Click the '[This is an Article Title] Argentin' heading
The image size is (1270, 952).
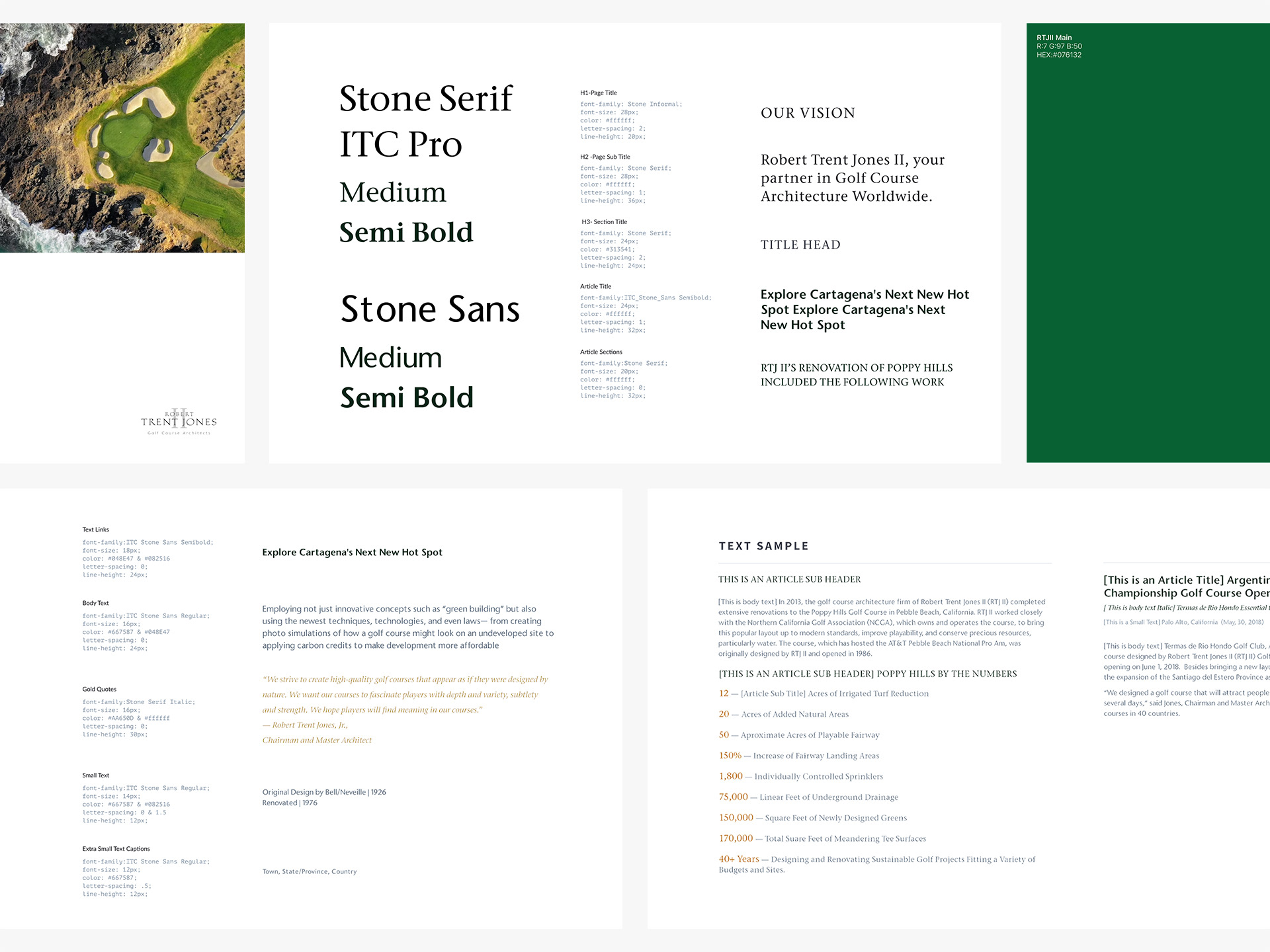coord(1187,586)
